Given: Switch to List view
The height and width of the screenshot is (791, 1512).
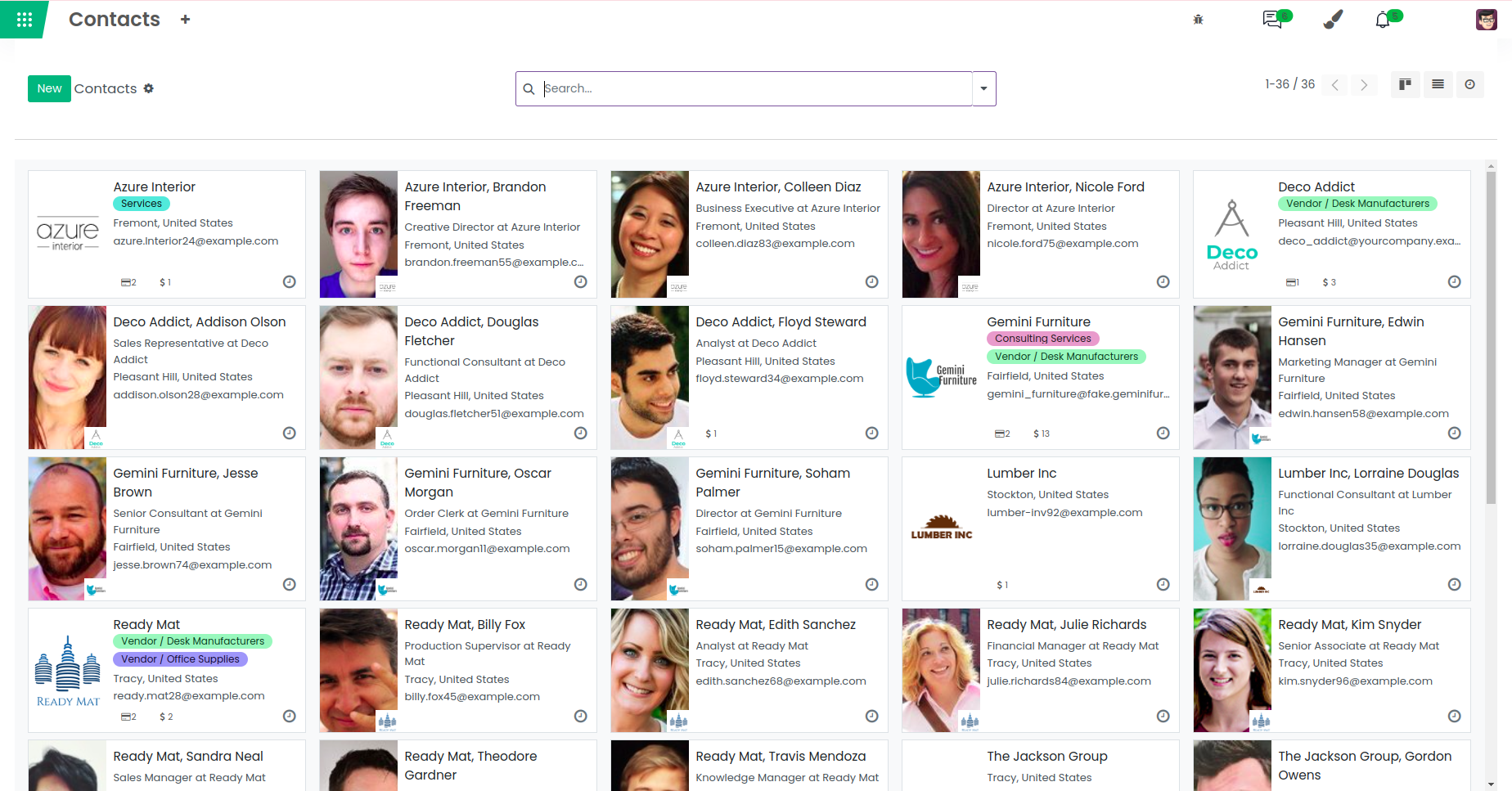Looking at the screenshot, I should coord(1438,84).
